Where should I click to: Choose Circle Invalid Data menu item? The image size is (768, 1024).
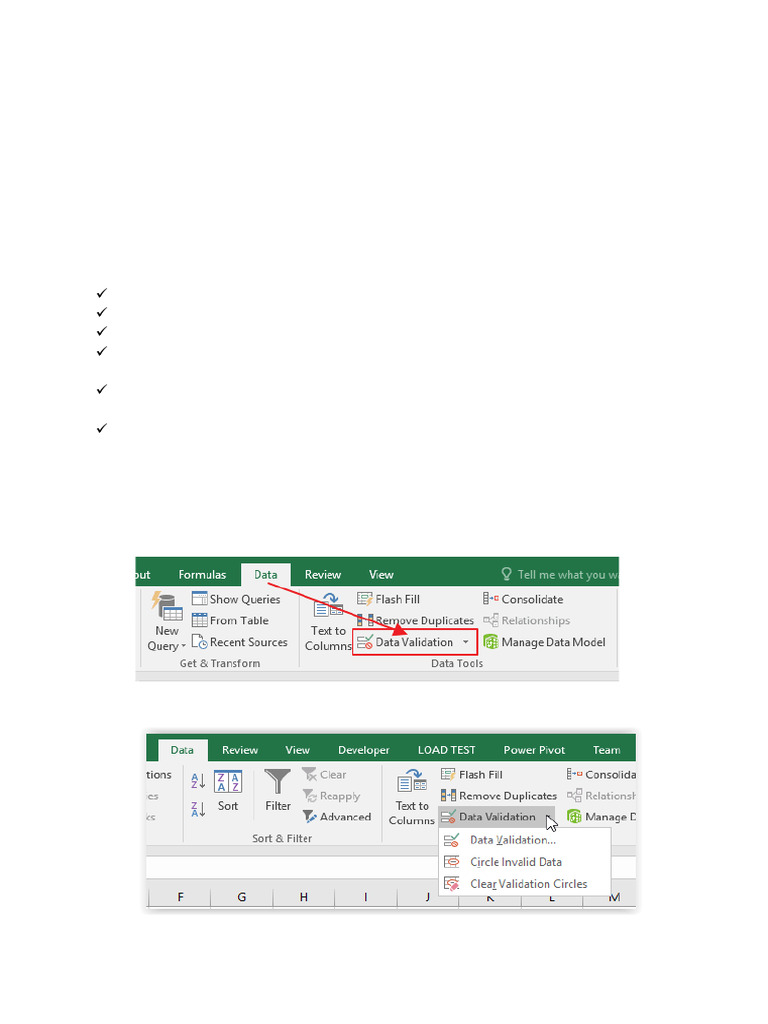525,862
